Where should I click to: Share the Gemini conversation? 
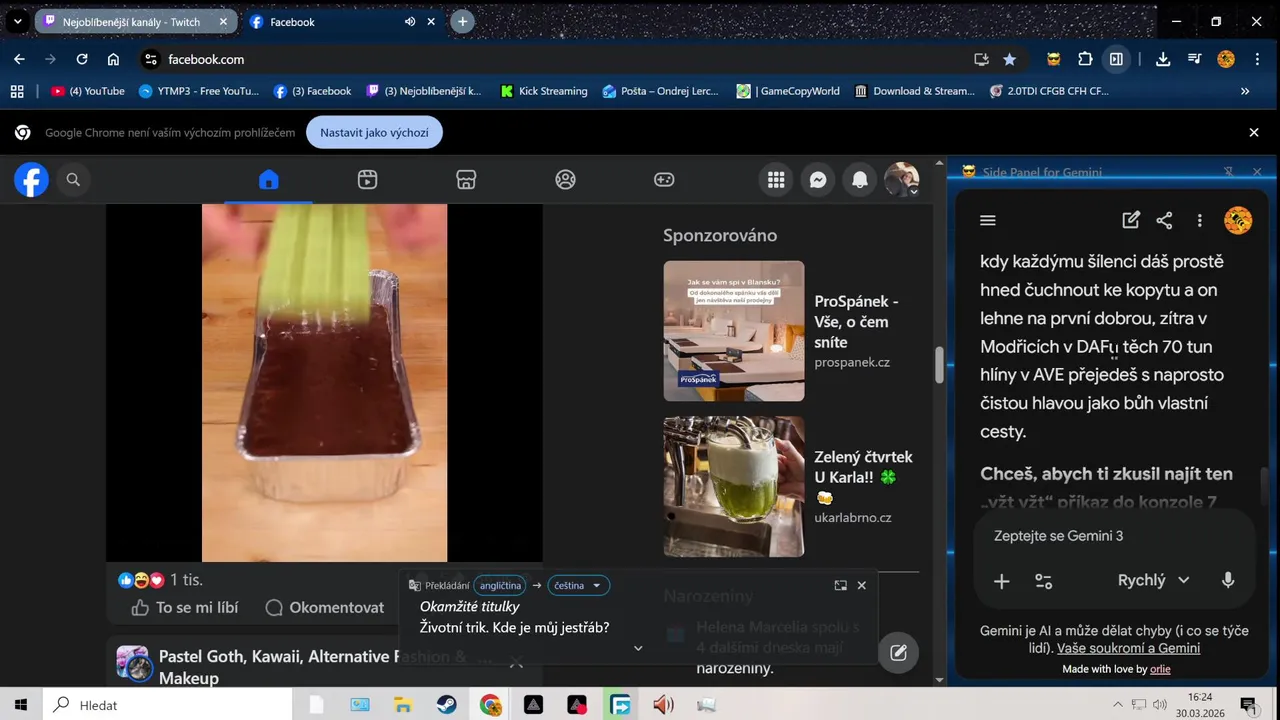[1165, 220]
